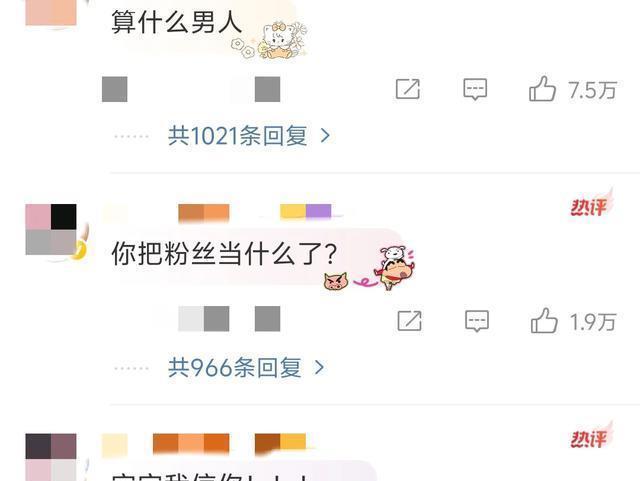
Task: Share the 算什么男人 comment
Action: (408, 89)
